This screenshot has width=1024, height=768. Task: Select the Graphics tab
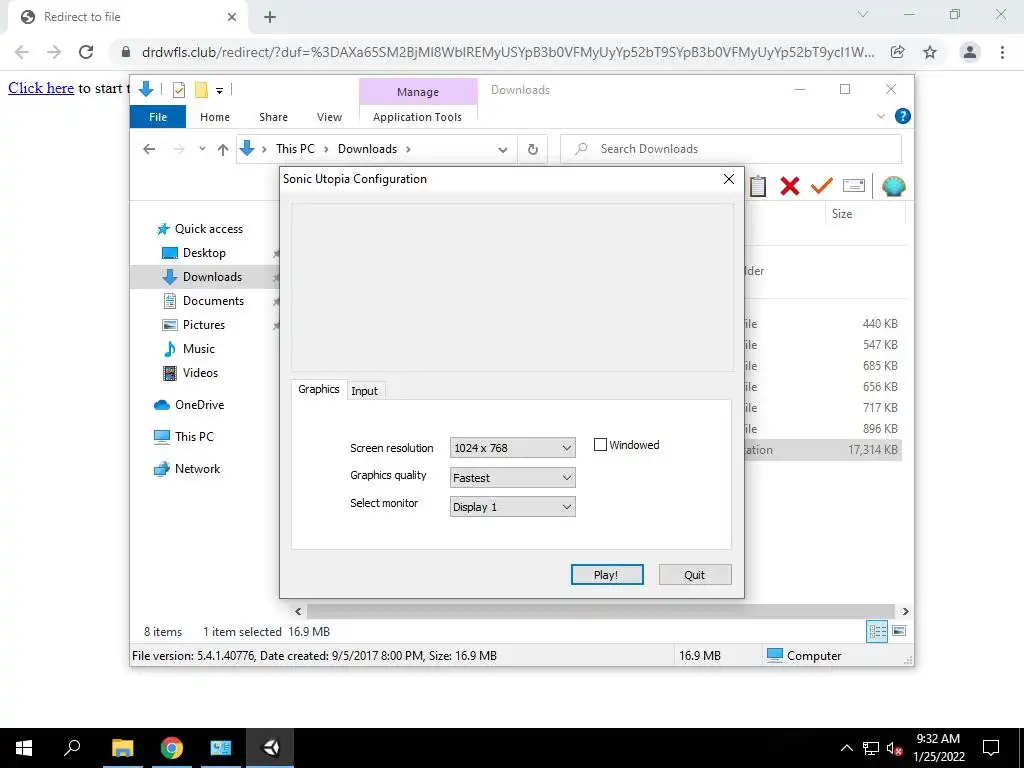click(x=319, y=389)
